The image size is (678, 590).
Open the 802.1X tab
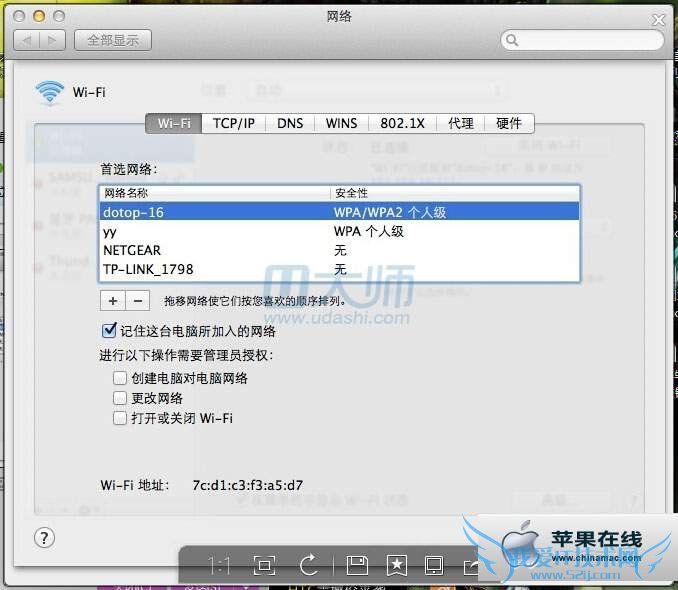(402, 124)
